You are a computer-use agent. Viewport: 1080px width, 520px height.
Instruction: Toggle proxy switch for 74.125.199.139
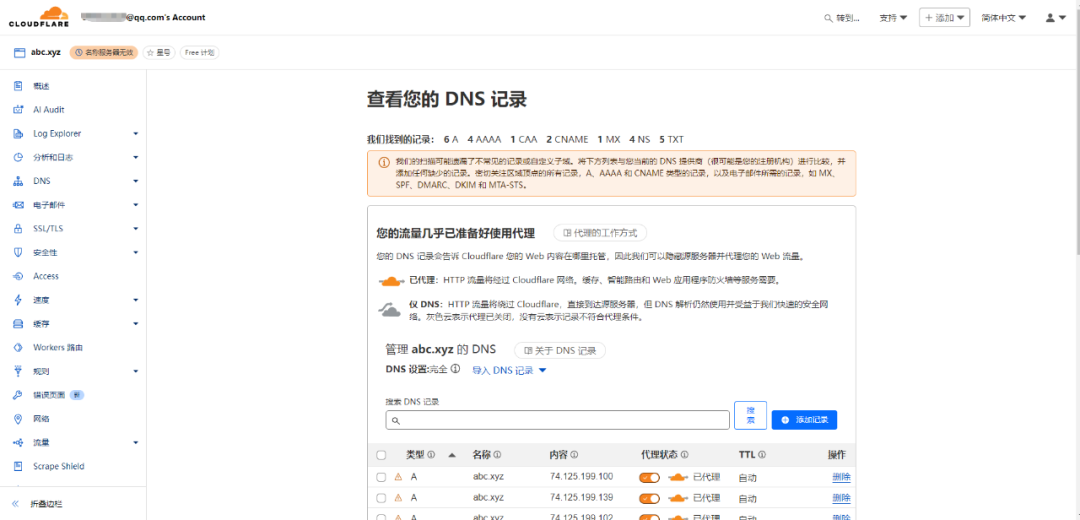(x=650, y=498)
